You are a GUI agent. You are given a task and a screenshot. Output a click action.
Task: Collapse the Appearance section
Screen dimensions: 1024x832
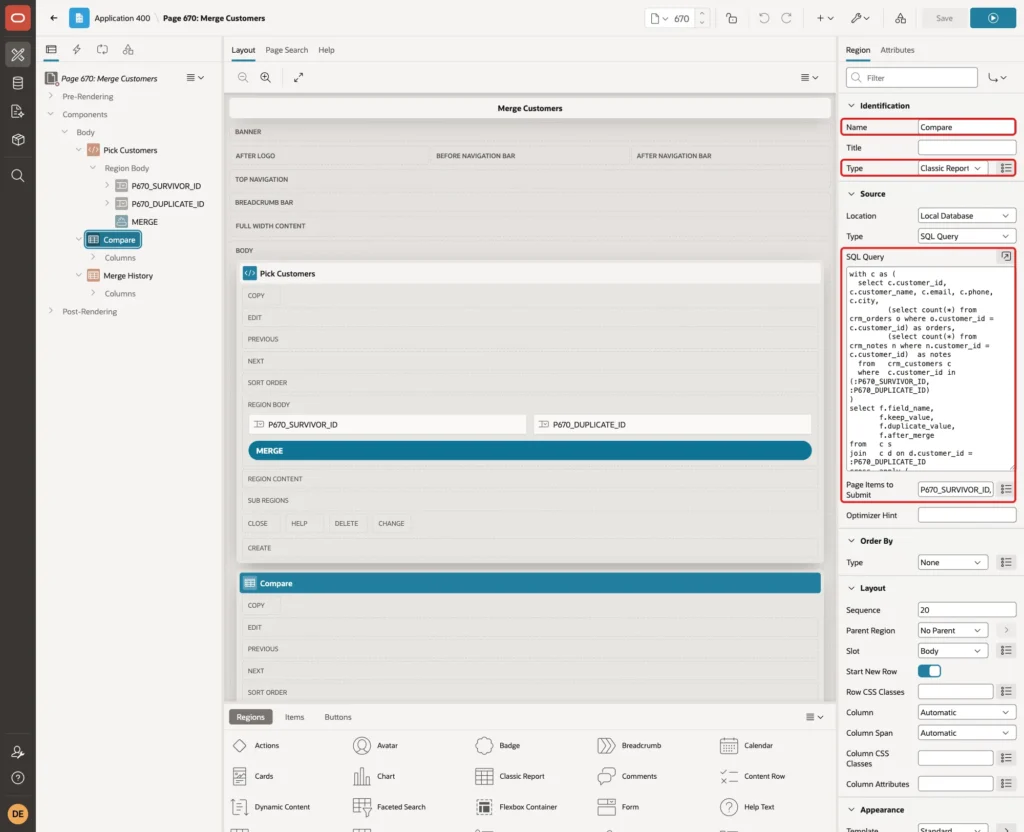coord(851,810)
